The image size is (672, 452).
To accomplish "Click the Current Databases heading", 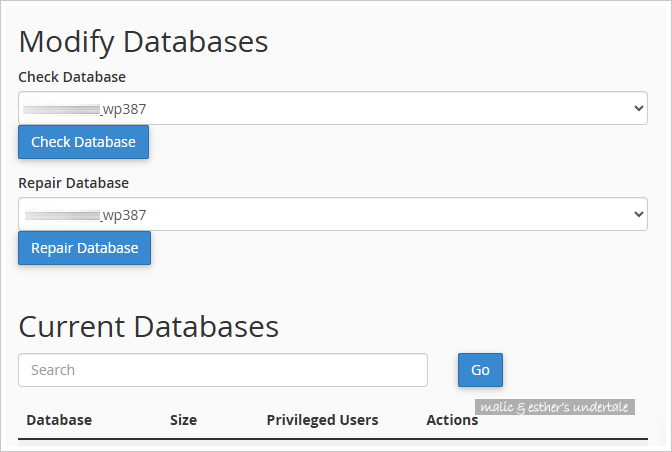I will point(148,326).
